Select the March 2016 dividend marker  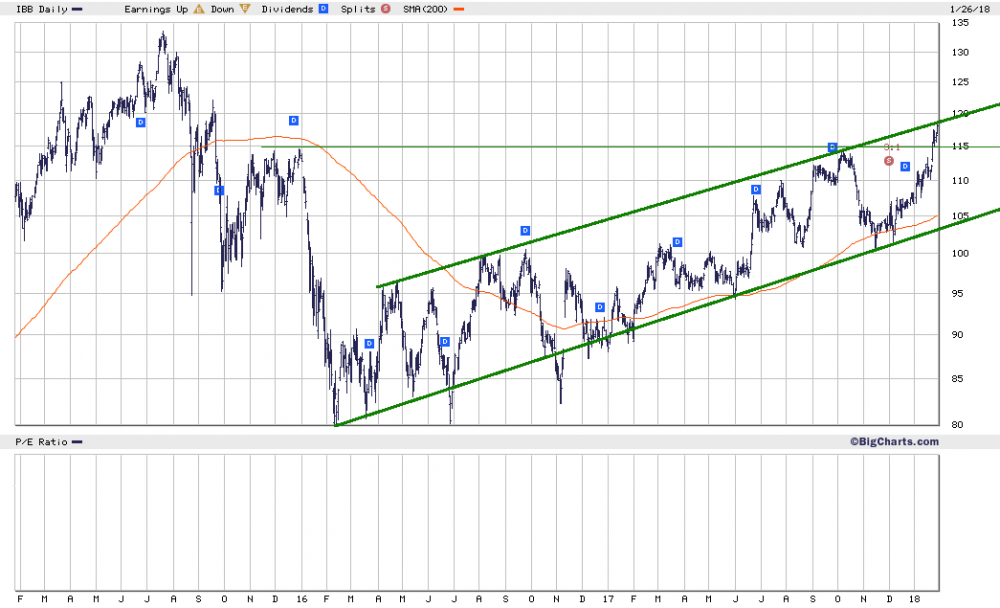[369, 344]
